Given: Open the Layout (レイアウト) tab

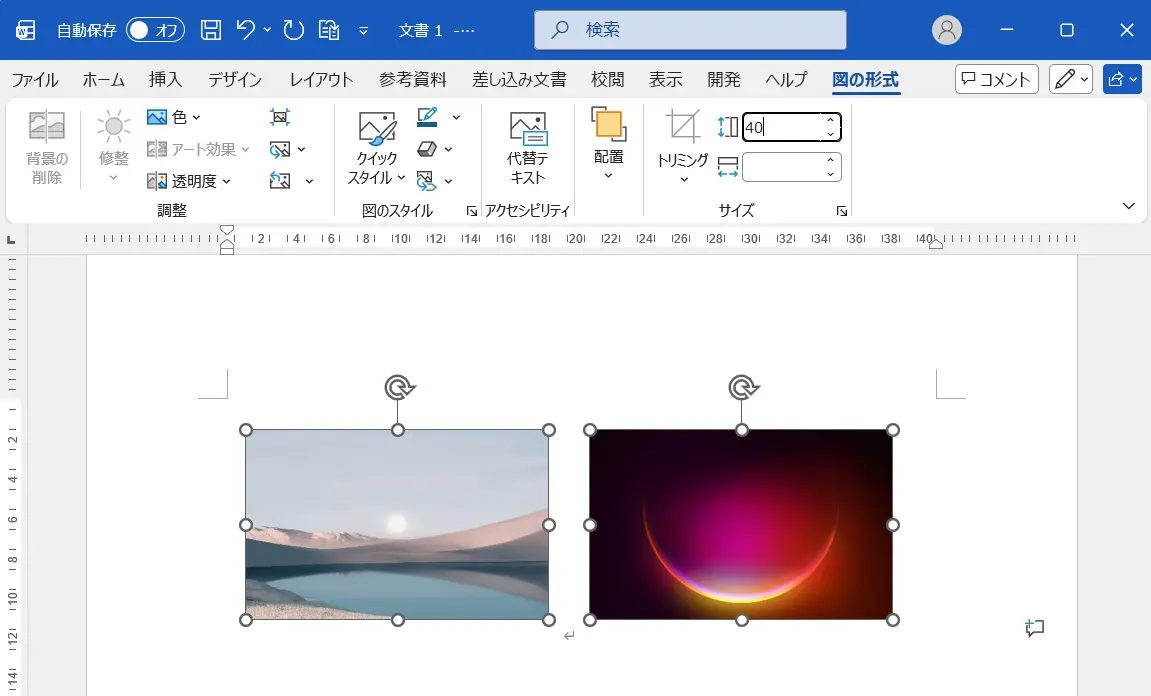Looking at the screenshot, I should pos(321,79).
